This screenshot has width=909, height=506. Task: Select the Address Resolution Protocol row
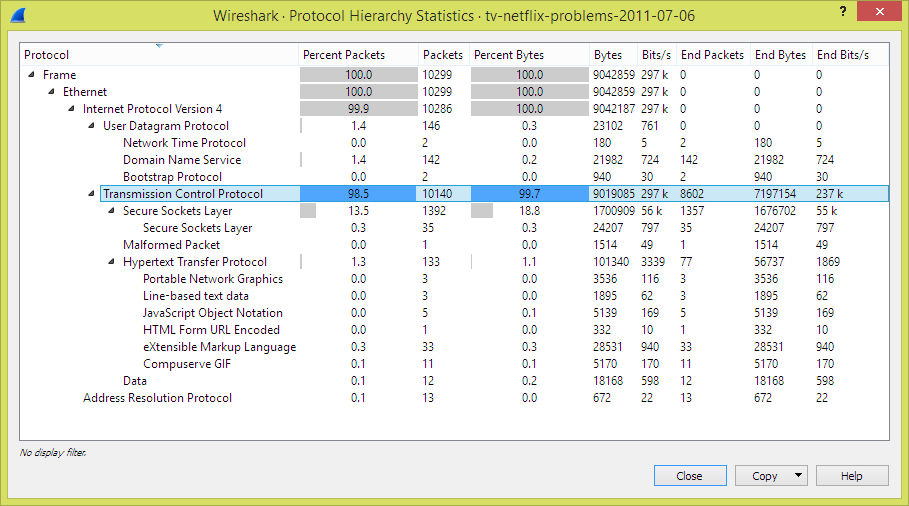point(454,398)
